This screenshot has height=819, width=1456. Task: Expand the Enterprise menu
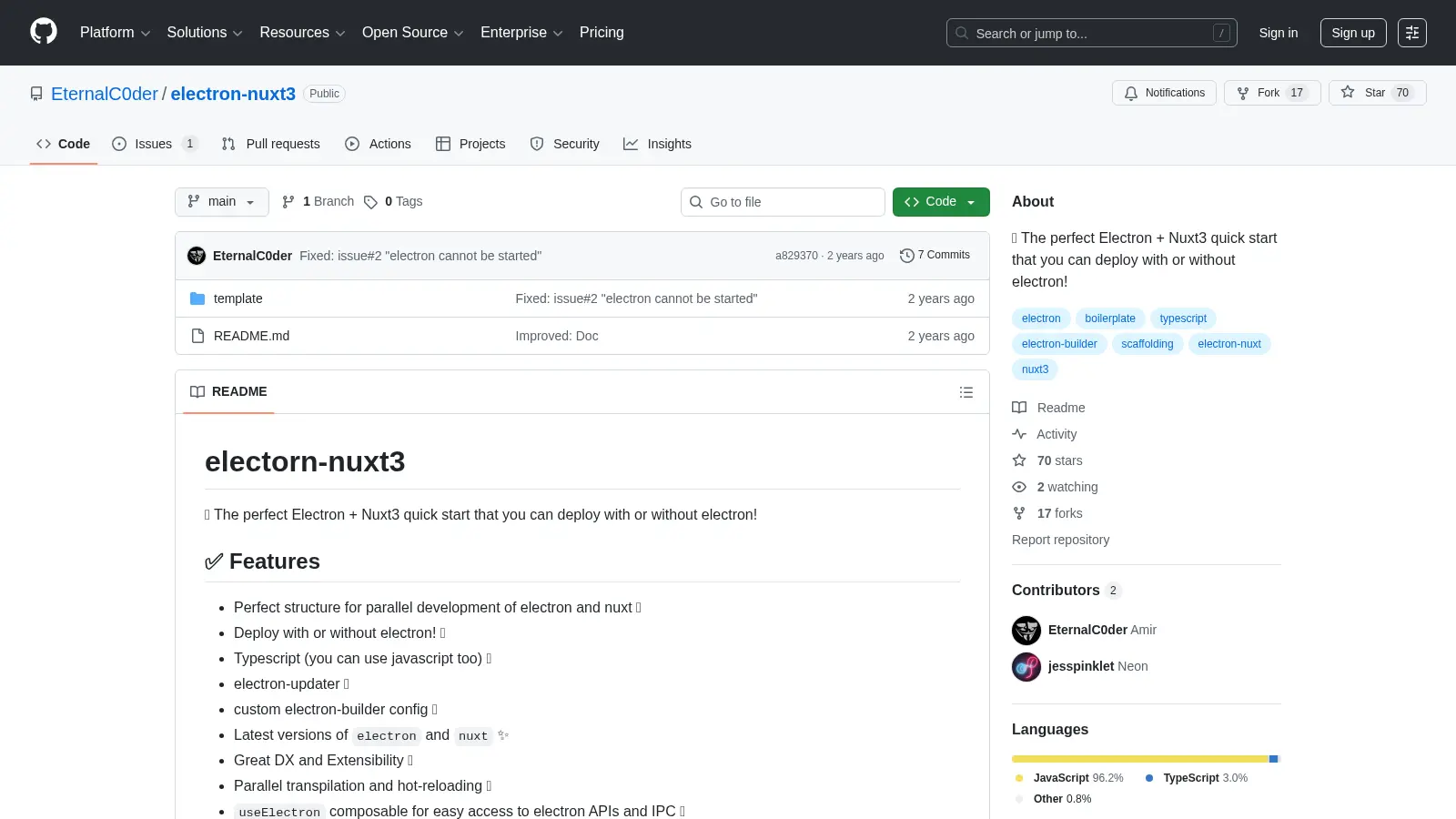pos(521,33)
